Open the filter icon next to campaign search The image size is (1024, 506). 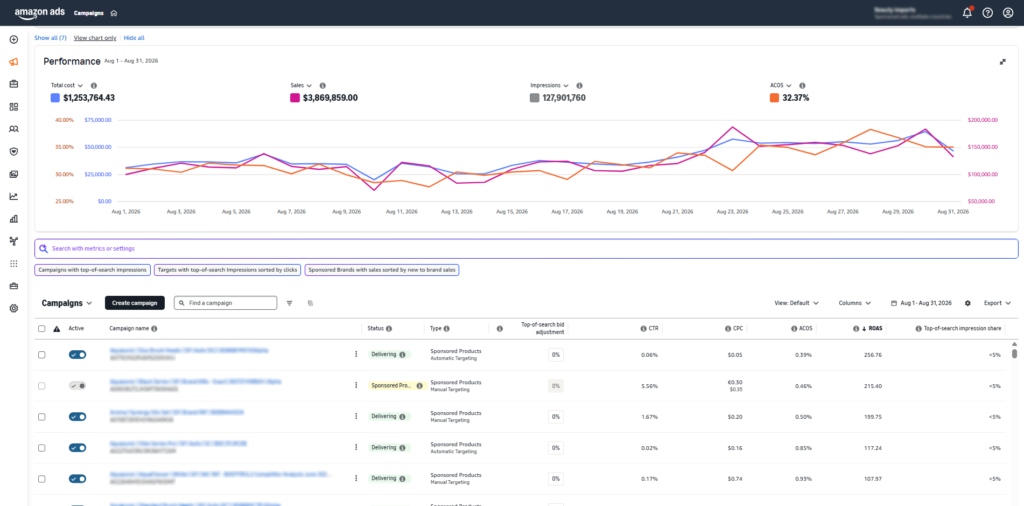coord(289,303)
